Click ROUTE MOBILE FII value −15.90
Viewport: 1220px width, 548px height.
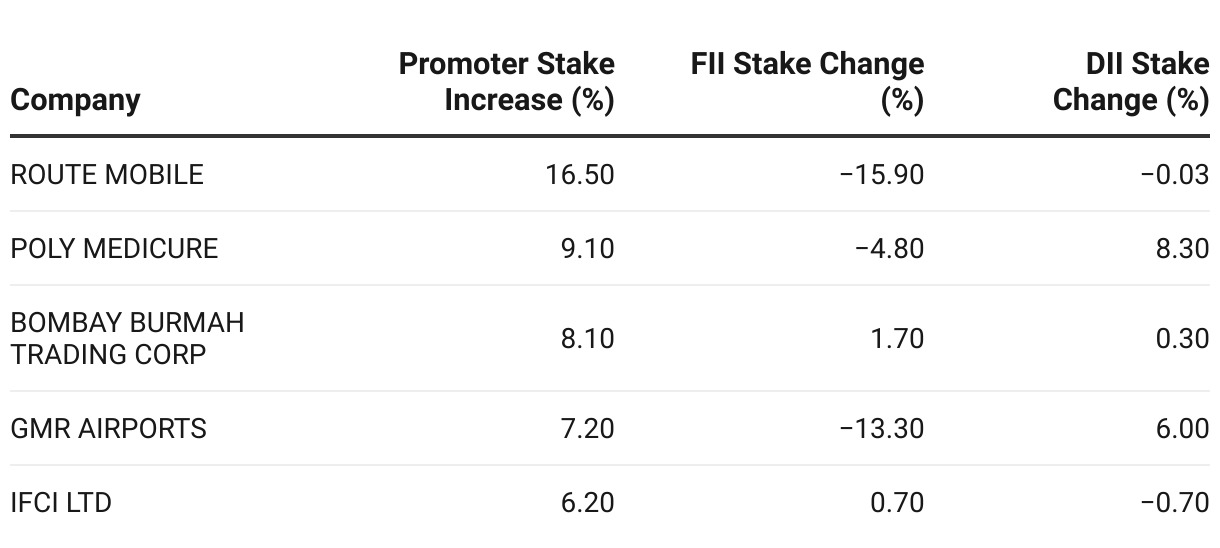click(x=882, y=175)
